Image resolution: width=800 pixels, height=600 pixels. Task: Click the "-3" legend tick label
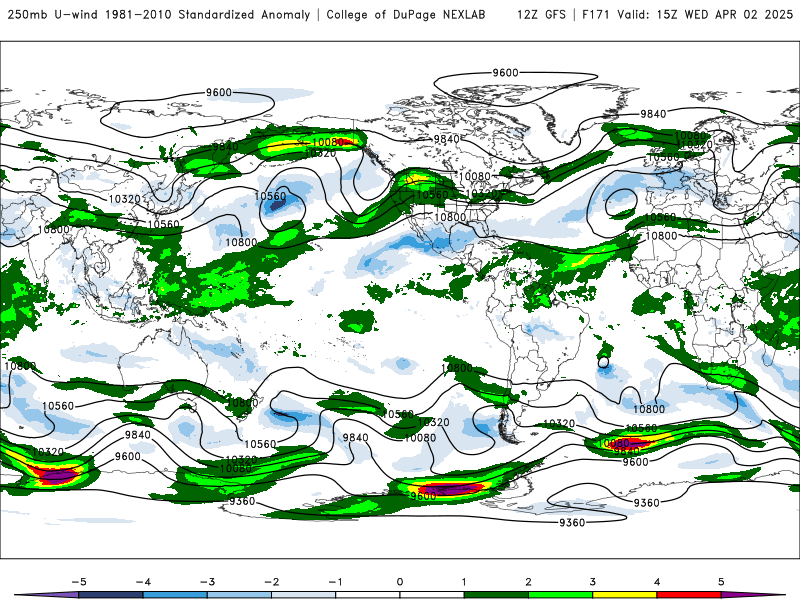pos(207,582)
